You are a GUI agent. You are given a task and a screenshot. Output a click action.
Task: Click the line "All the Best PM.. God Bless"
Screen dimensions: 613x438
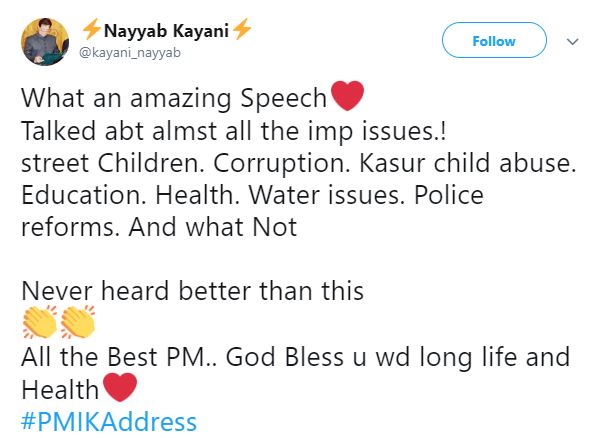point(295,356)
